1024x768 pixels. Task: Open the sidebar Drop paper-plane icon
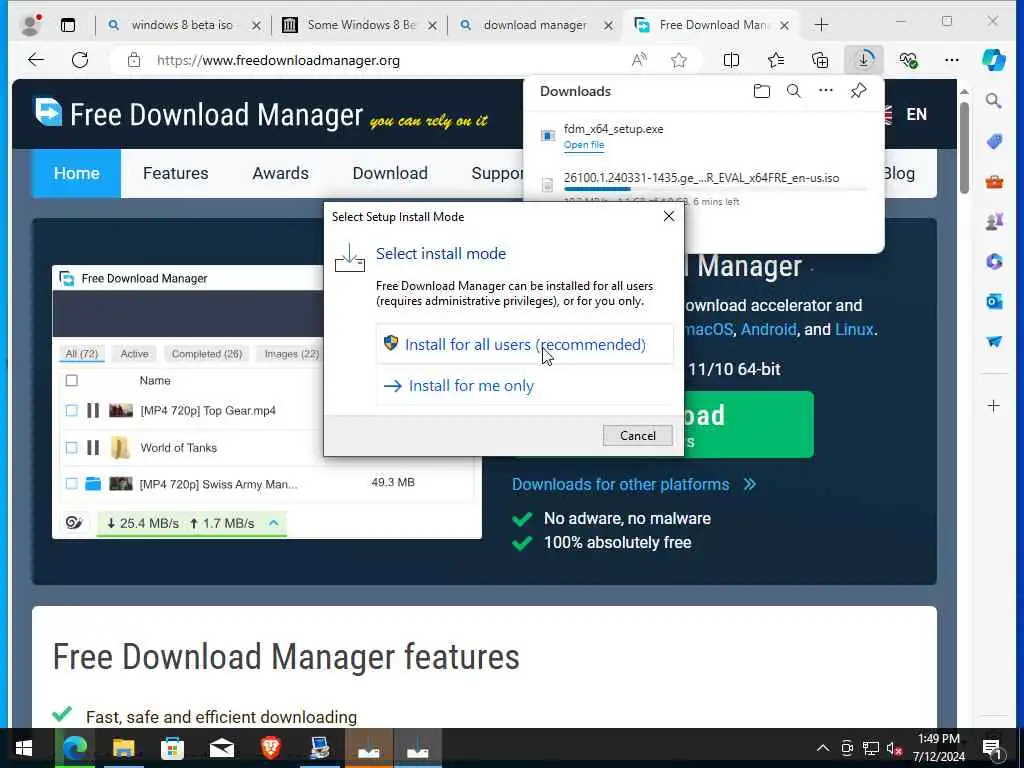coord(994,342)
